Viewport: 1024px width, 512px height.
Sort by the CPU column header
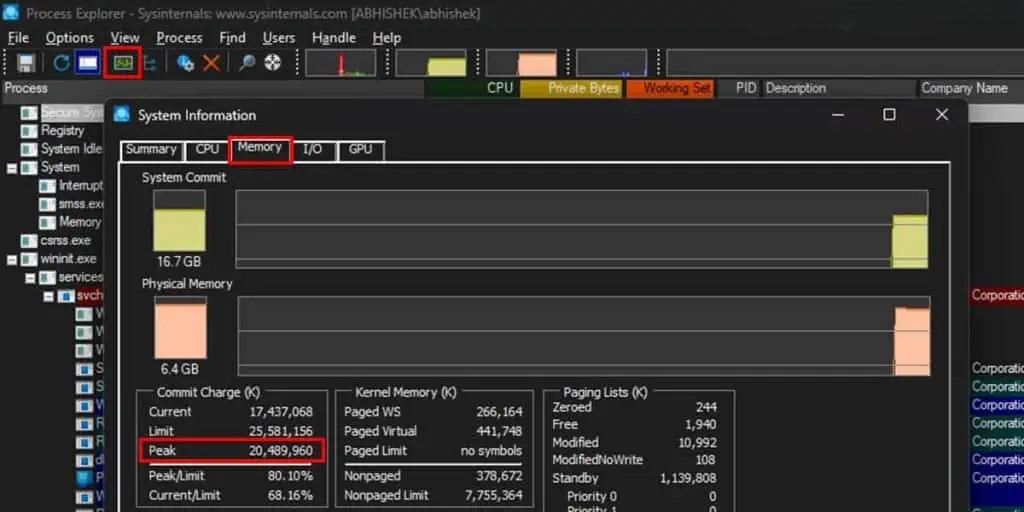pos(472,88)
